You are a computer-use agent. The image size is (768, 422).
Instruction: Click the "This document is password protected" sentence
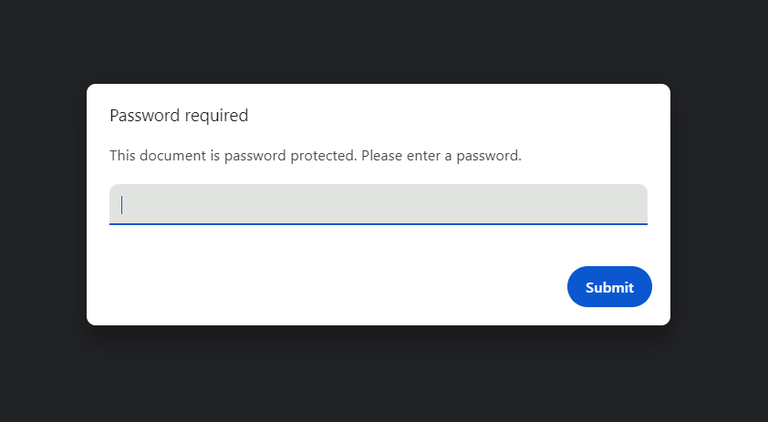(x=233, y=156)
